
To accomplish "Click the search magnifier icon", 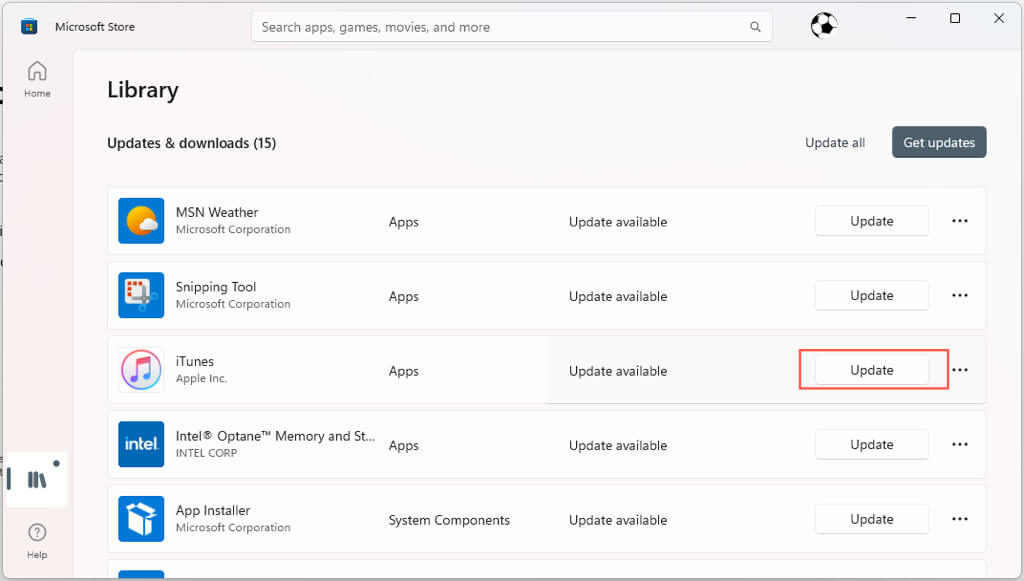I will pos(754,27).
